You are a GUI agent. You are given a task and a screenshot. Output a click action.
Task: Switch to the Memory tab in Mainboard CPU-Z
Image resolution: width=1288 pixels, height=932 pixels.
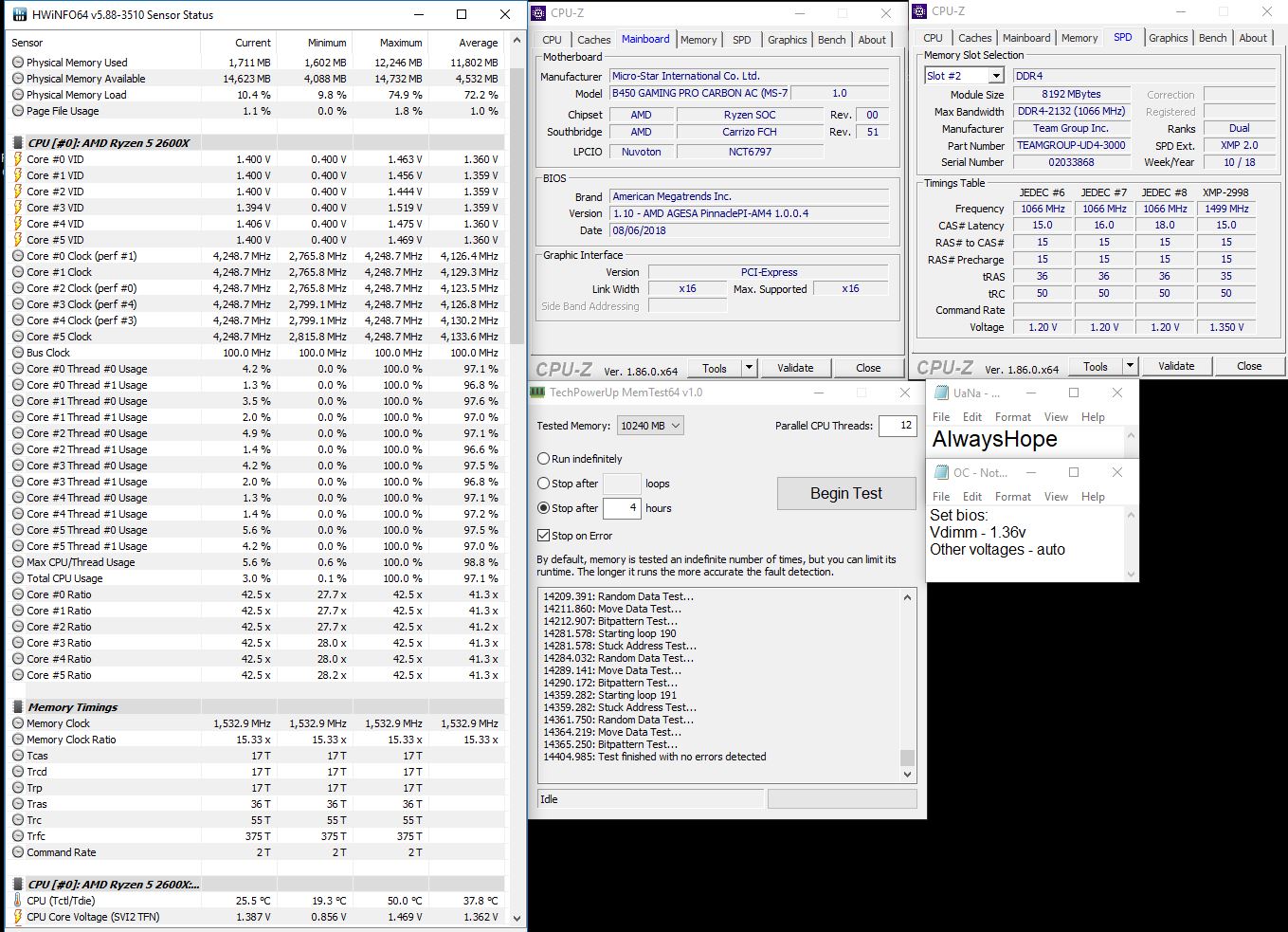point(698,40)
